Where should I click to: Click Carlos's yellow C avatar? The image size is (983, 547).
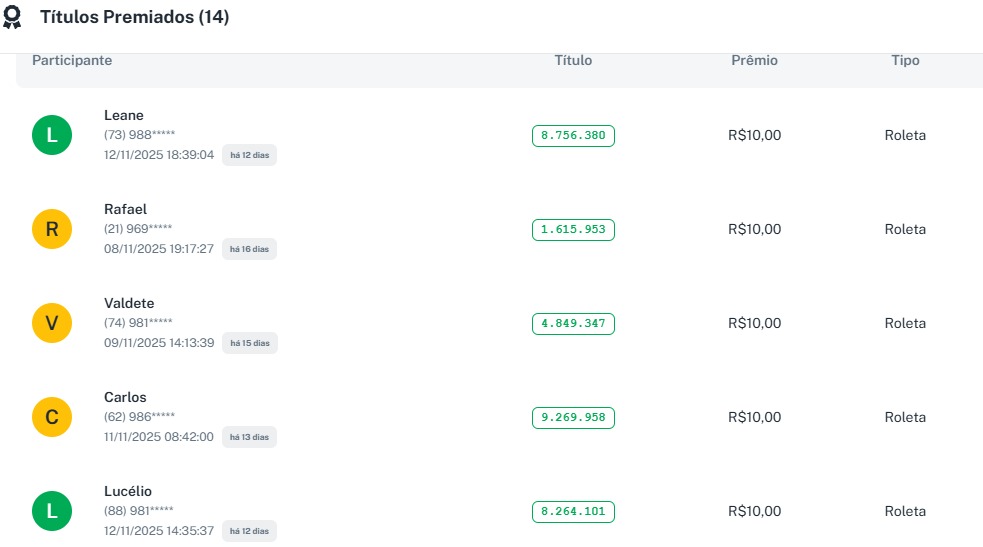52,417
